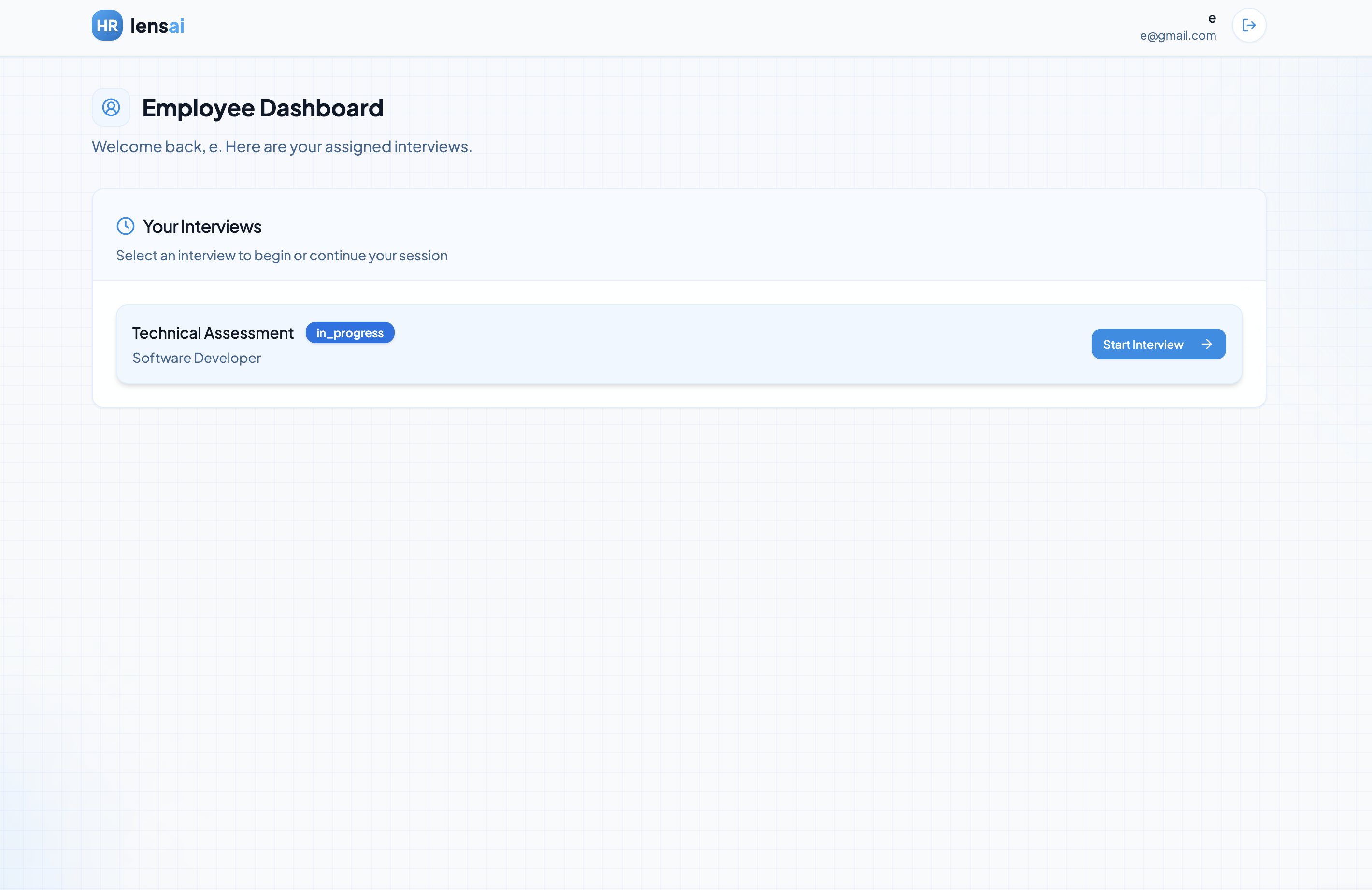
Task: Click the blue 'ai' part of the logo
Action: point(176,26)
